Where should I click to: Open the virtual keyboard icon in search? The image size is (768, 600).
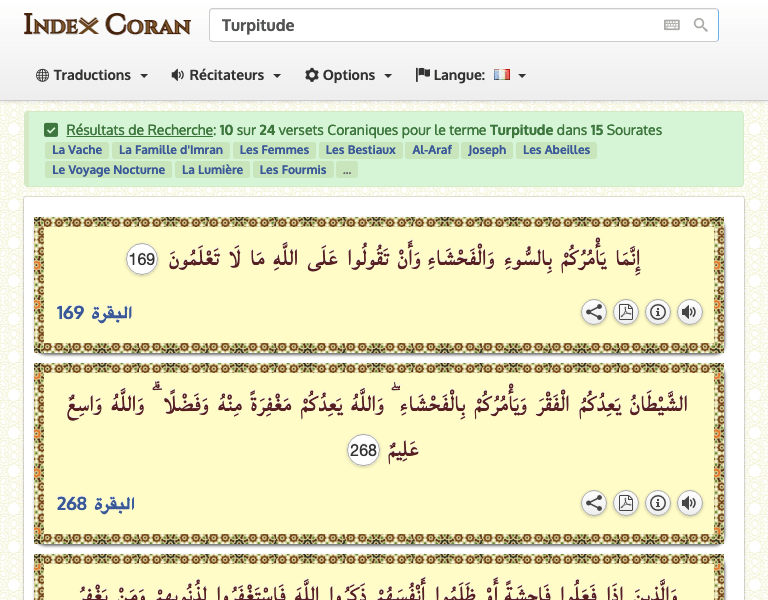(x=671, y=25)
